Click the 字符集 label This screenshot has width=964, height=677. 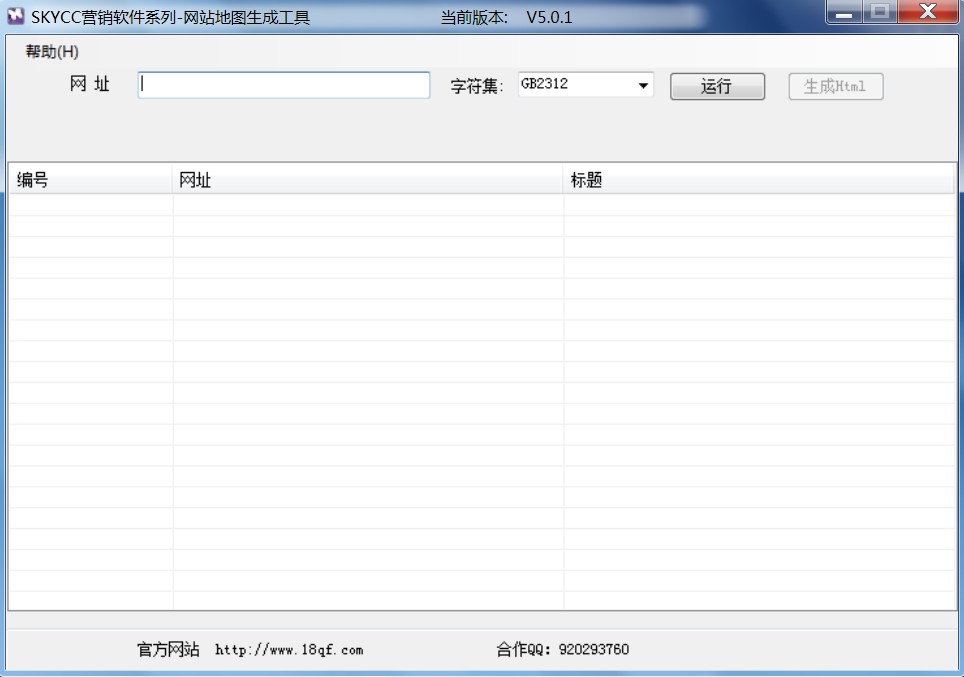(477, 86)
